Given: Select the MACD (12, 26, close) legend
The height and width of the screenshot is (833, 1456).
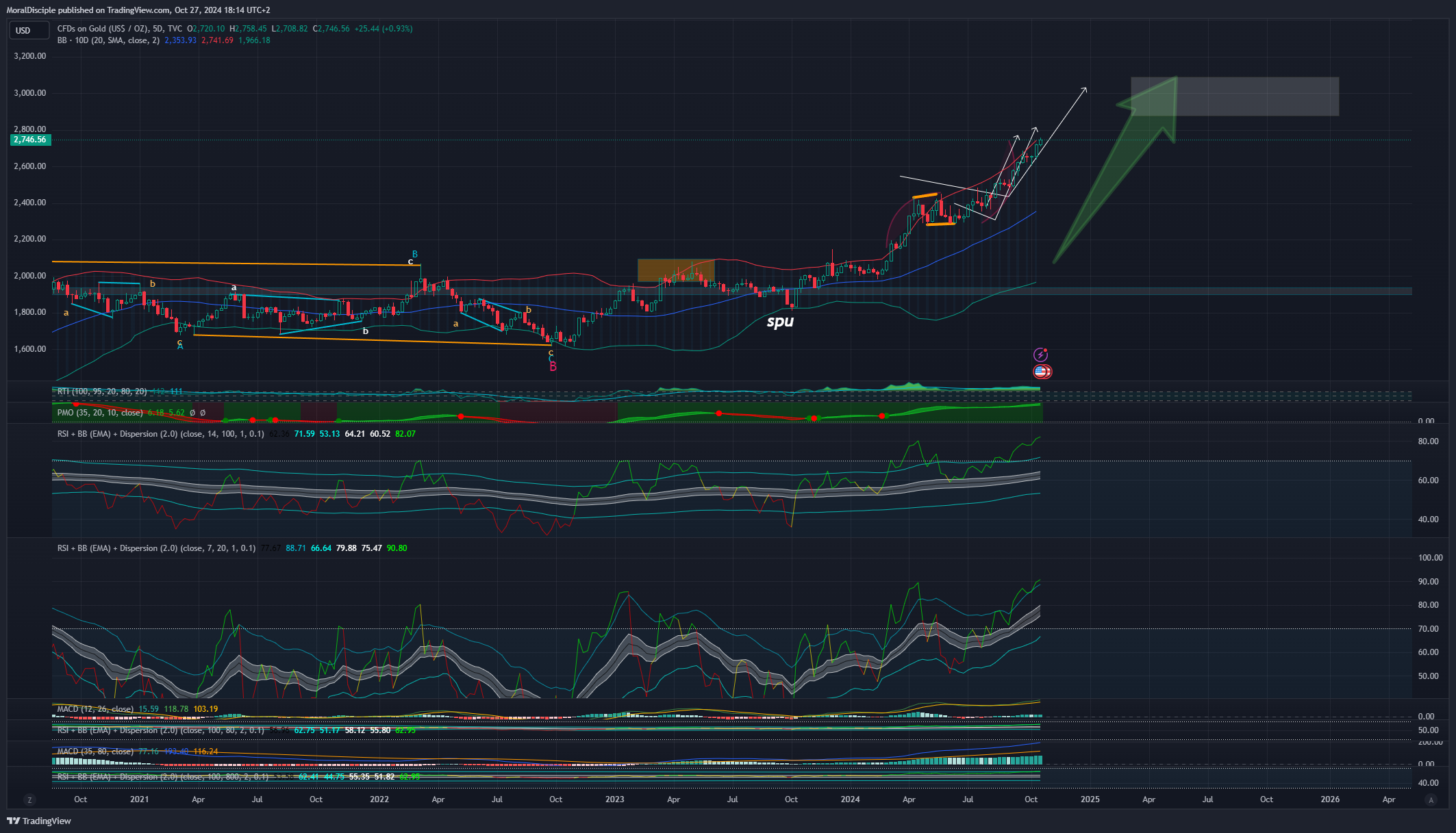Looking at the screenshot, I should [95, 709].
